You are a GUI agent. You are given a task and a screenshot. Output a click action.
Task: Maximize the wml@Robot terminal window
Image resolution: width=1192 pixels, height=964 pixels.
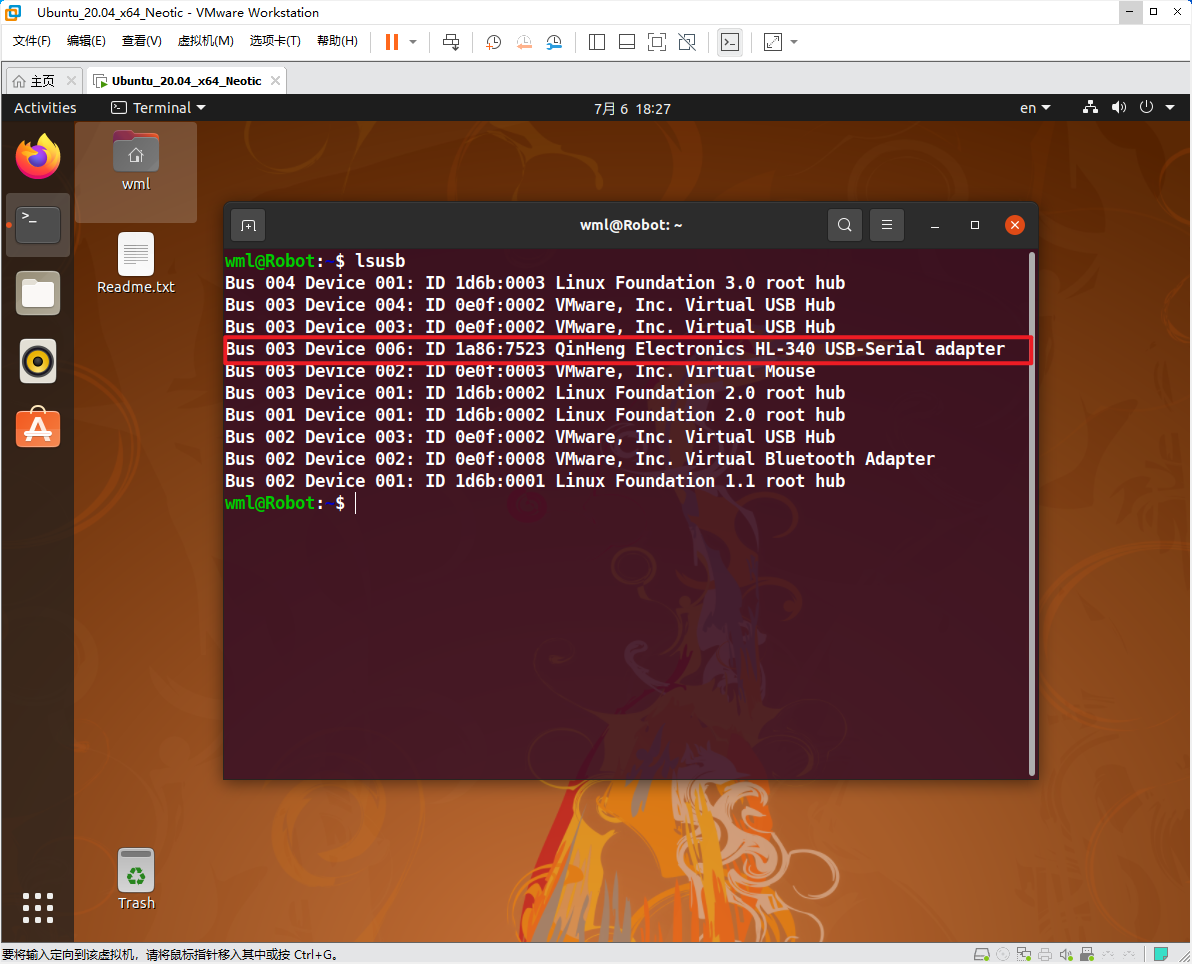click(975, 225)
